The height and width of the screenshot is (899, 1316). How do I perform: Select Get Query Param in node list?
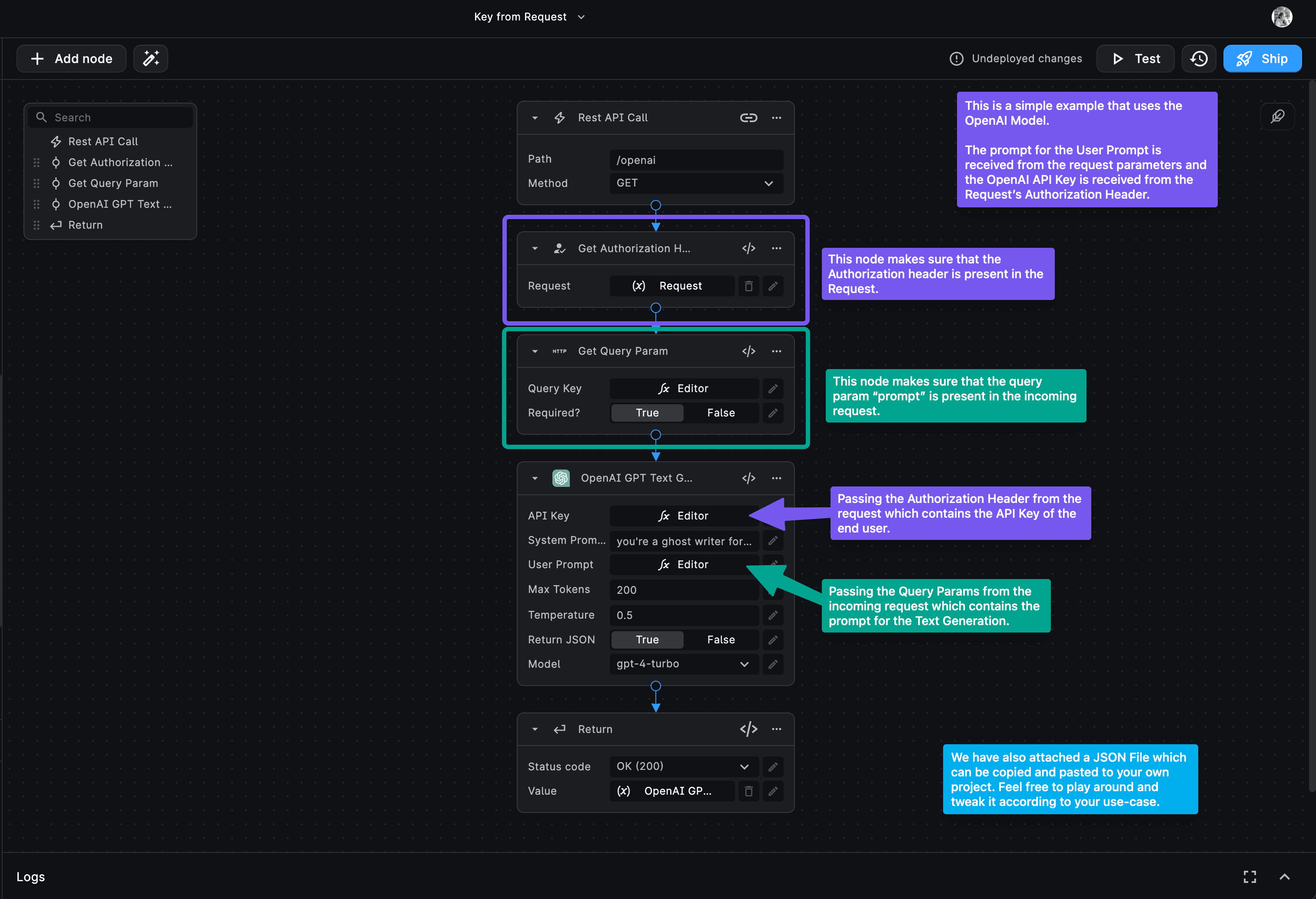(113, 183)
